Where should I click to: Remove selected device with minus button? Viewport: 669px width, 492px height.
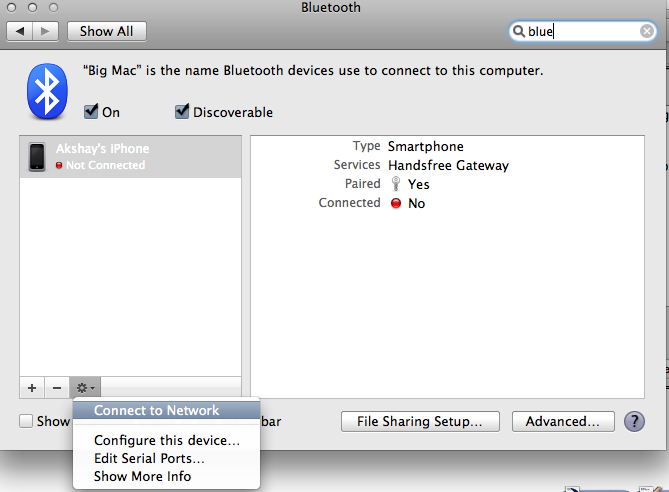[57, 388]
